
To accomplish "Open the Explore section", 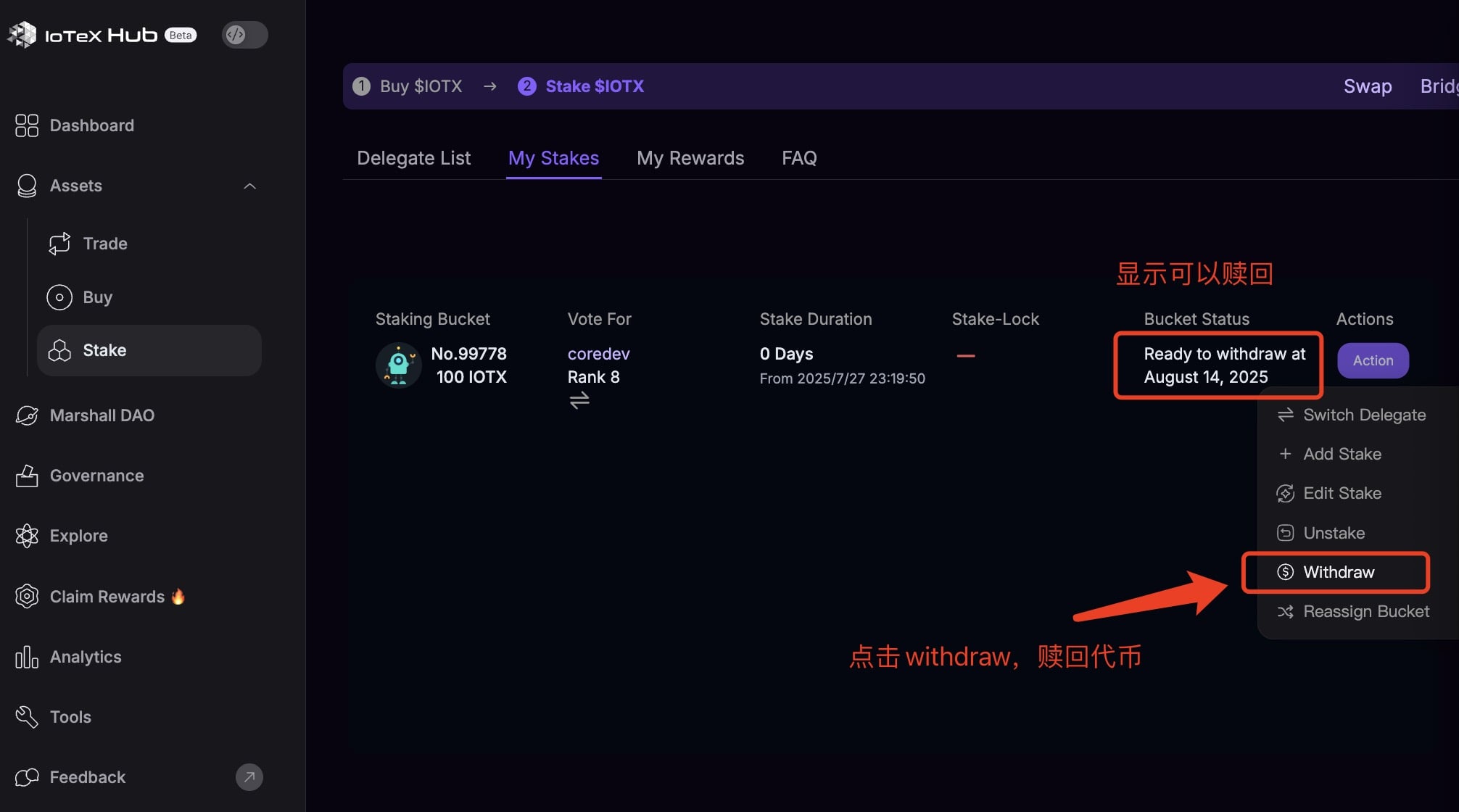I will pyautogui.click(x=78, y=536).
